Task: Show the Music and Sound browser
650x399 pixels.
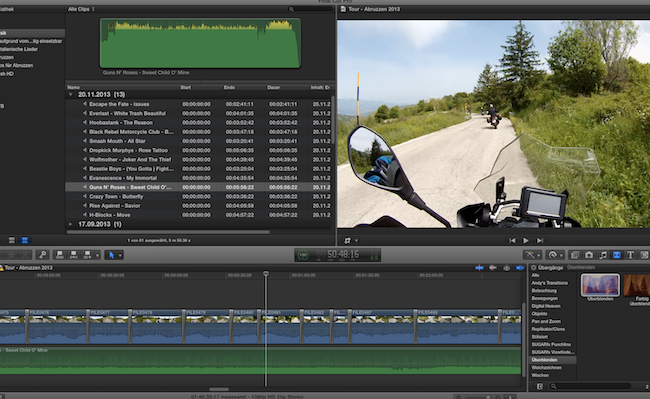Action: [x=603, y=255]
